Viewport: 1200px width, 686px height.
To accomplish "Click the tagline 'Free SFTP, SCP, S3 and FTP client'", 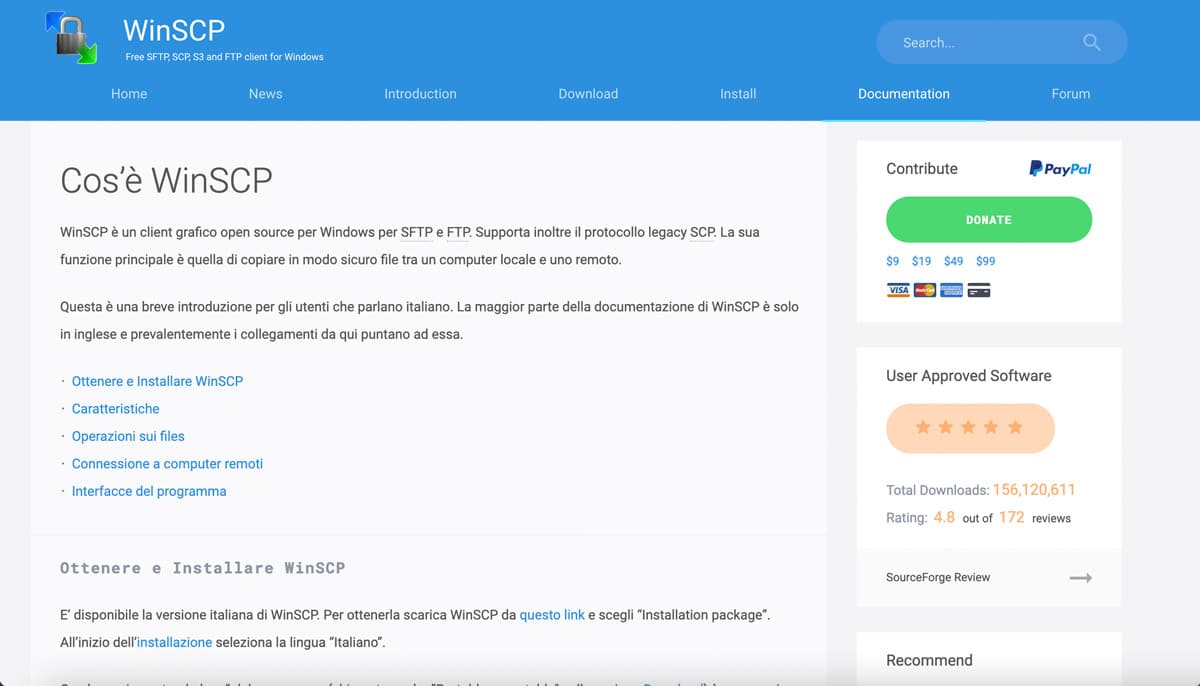I will pyautogui.click(x=225, y=57).
